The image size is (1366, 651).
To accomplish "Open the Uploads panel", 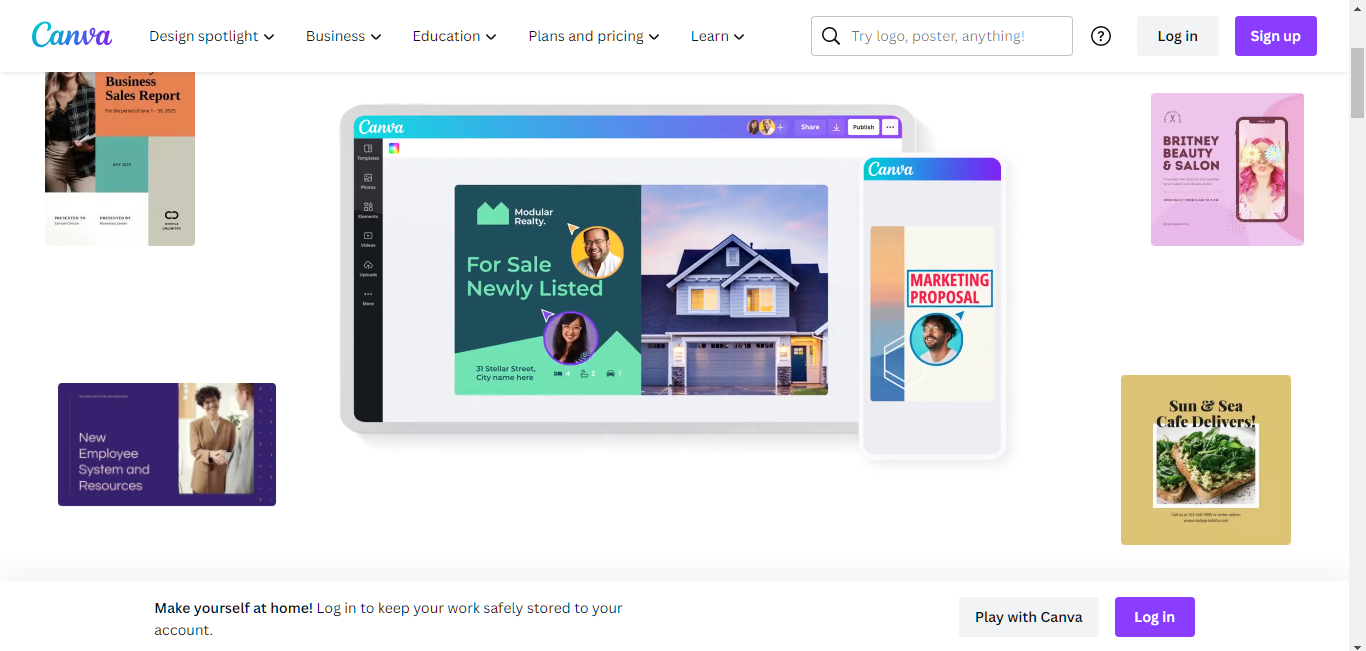I will coord(368,268).
